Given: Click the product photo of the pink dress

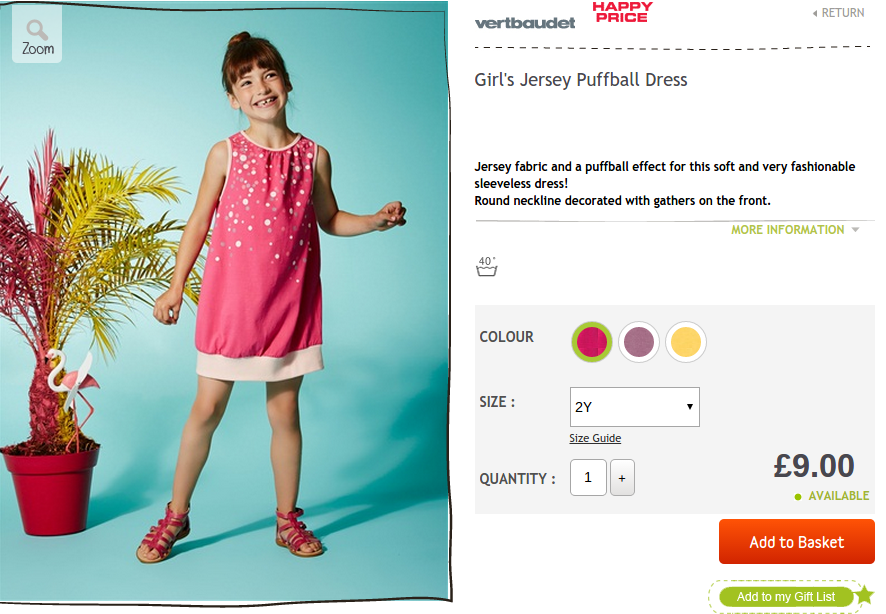Looking at the screenshot, I should coord(225,302).
